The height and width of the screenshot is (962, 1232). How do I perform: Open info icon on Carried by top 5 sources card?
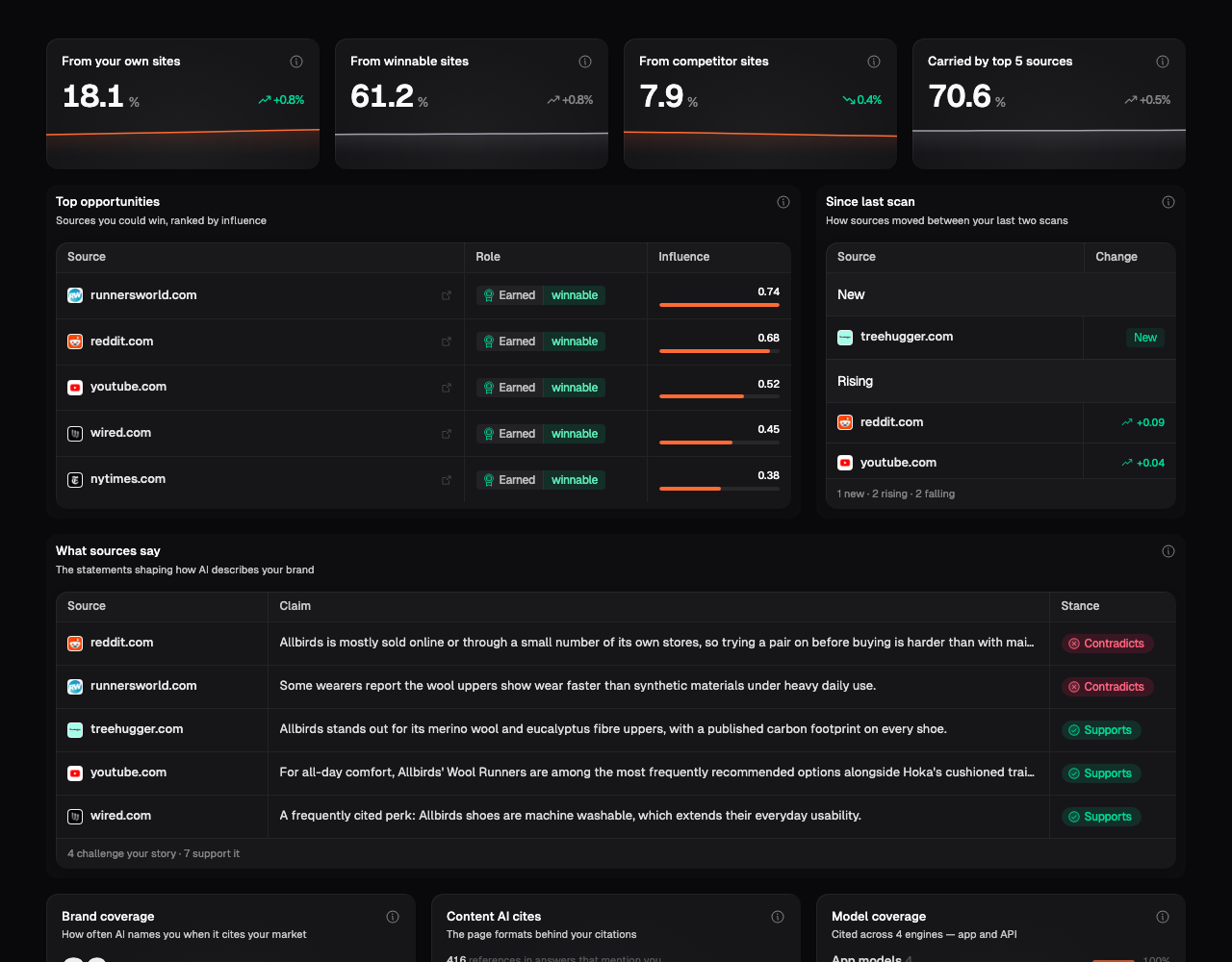point(1163,62)
